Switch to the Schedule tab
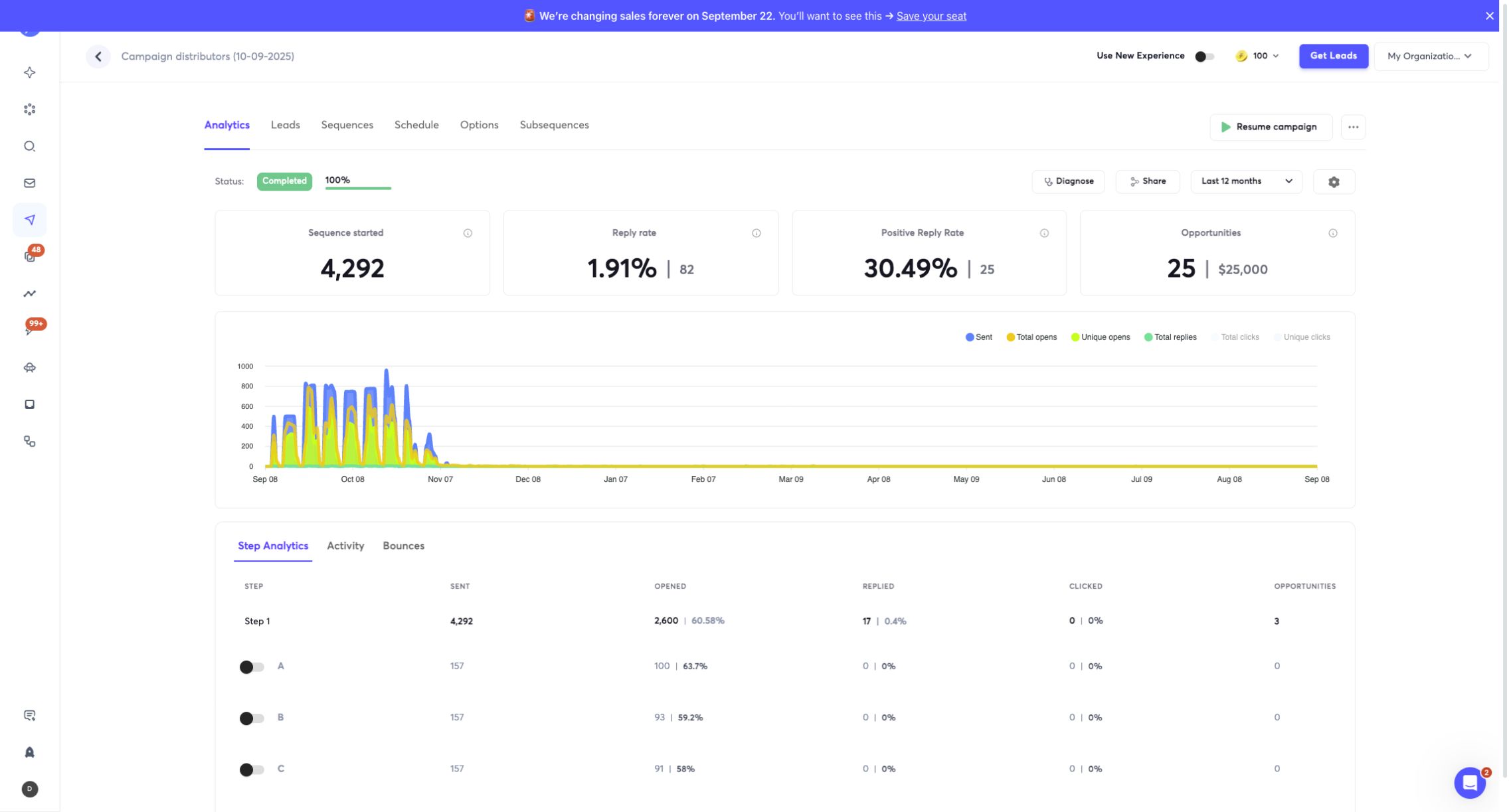This screenshot has width=1511, height=812. click(x=416, y=125)
